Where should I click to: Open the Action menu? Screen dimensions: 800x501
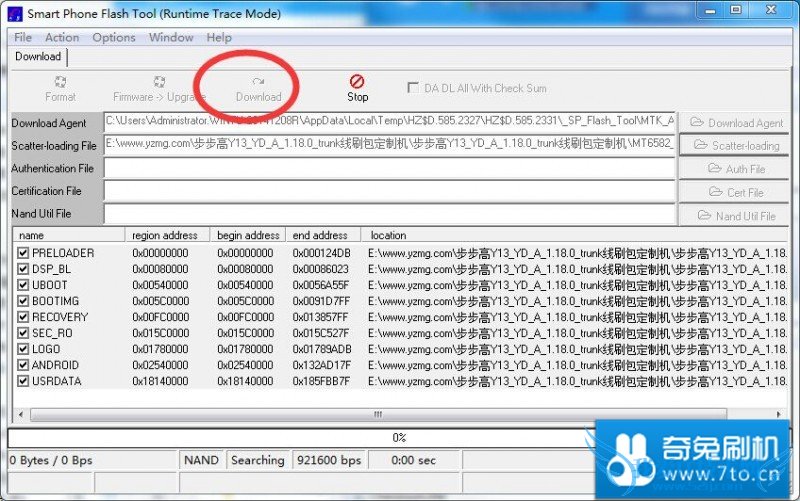click(62, 37)
